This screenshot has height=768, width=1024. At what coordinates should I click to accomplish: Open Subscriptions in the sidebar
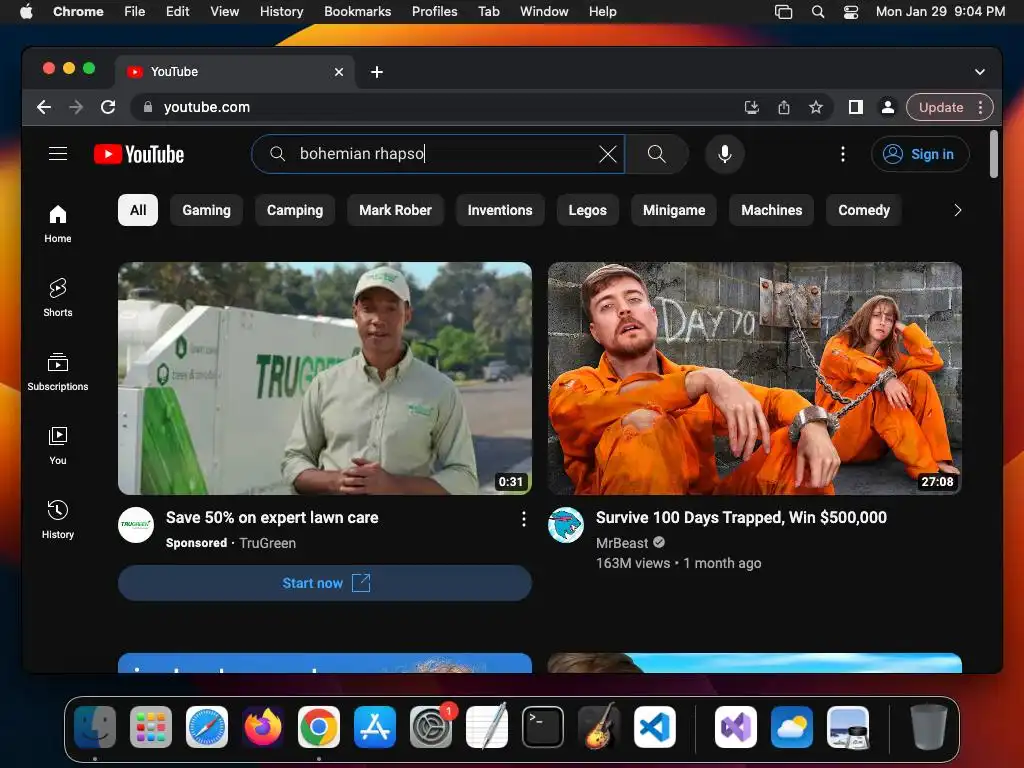click(x=58, y=372)
